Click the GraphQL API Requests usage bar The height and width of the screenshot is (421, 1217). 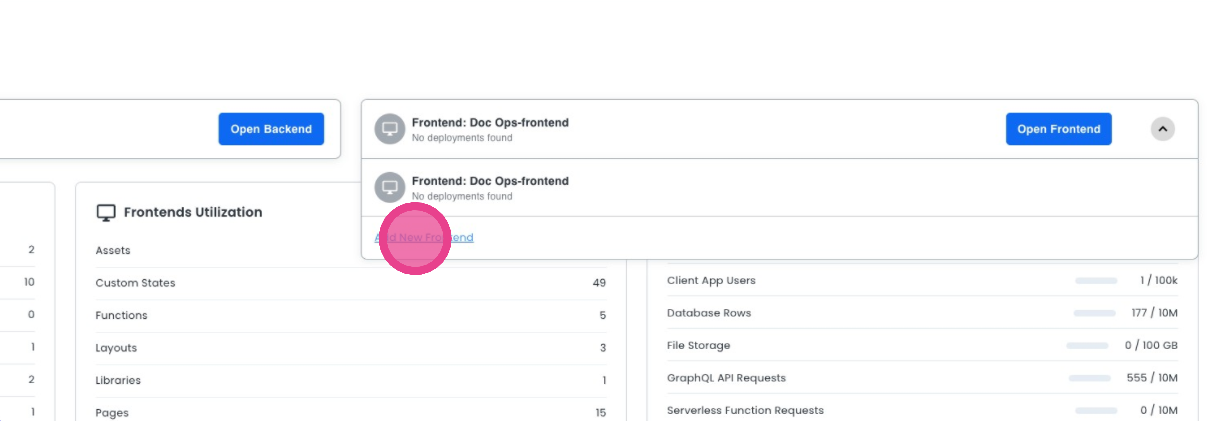click(x=1089, y=379)
